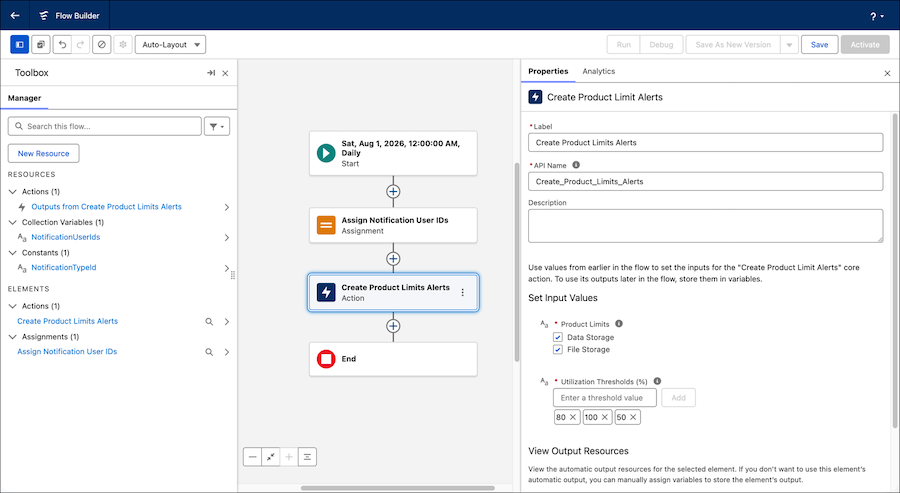Screen dimensions: 900x493
Task: Toggle the Toolbox panel button
Action: click(20, 44)
